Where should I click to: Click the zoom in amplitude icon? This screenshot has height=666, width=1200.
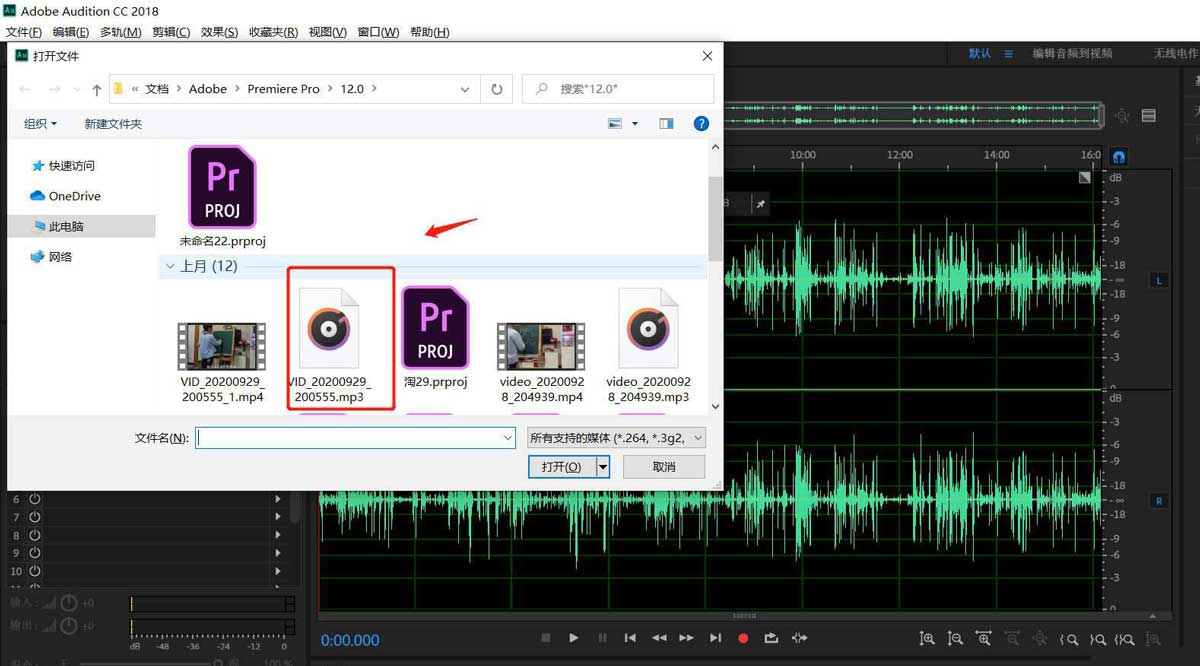(x=927, y=638)
